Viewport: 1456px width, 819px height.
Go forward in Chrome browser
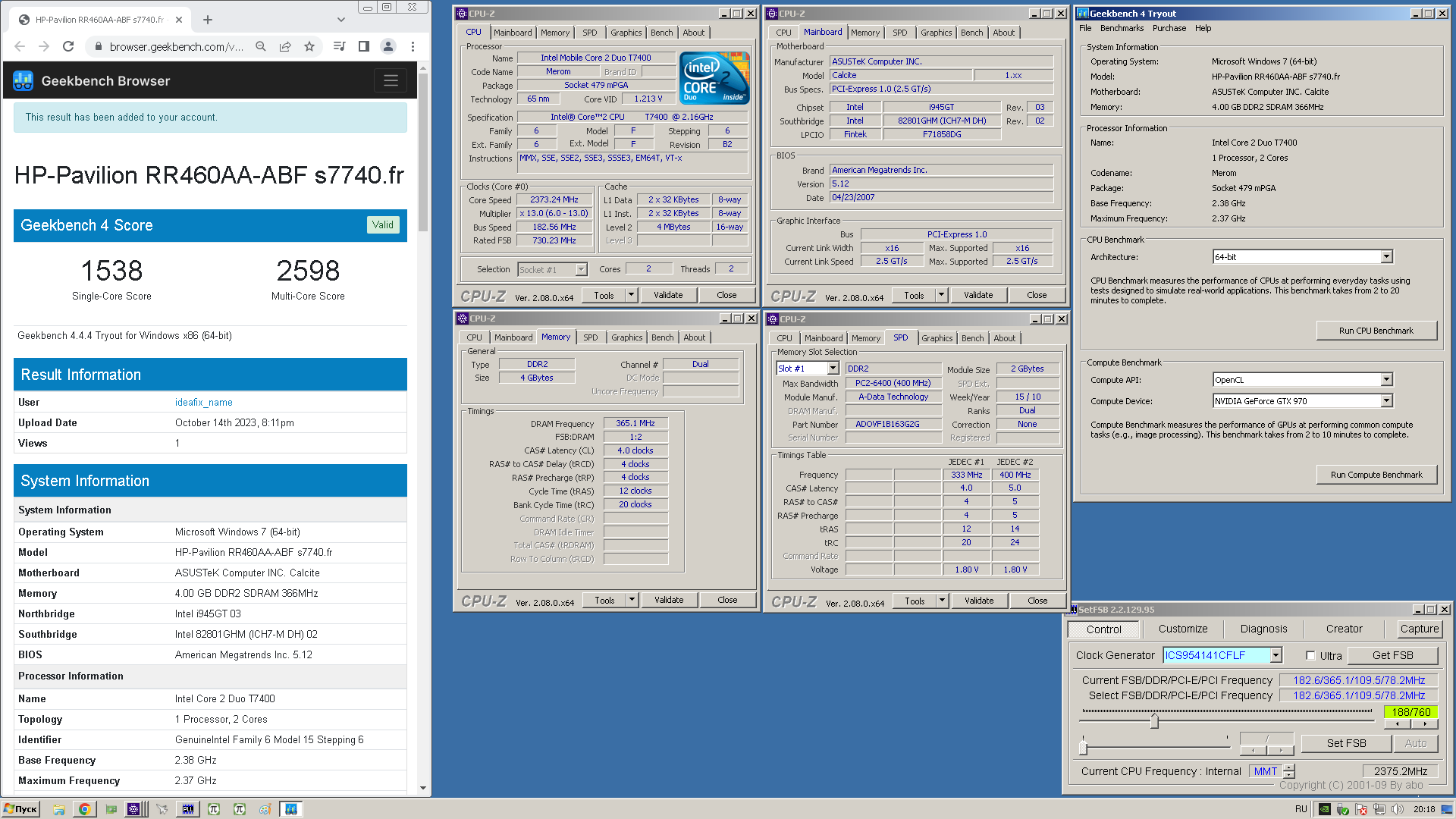(x=44, y=46)
